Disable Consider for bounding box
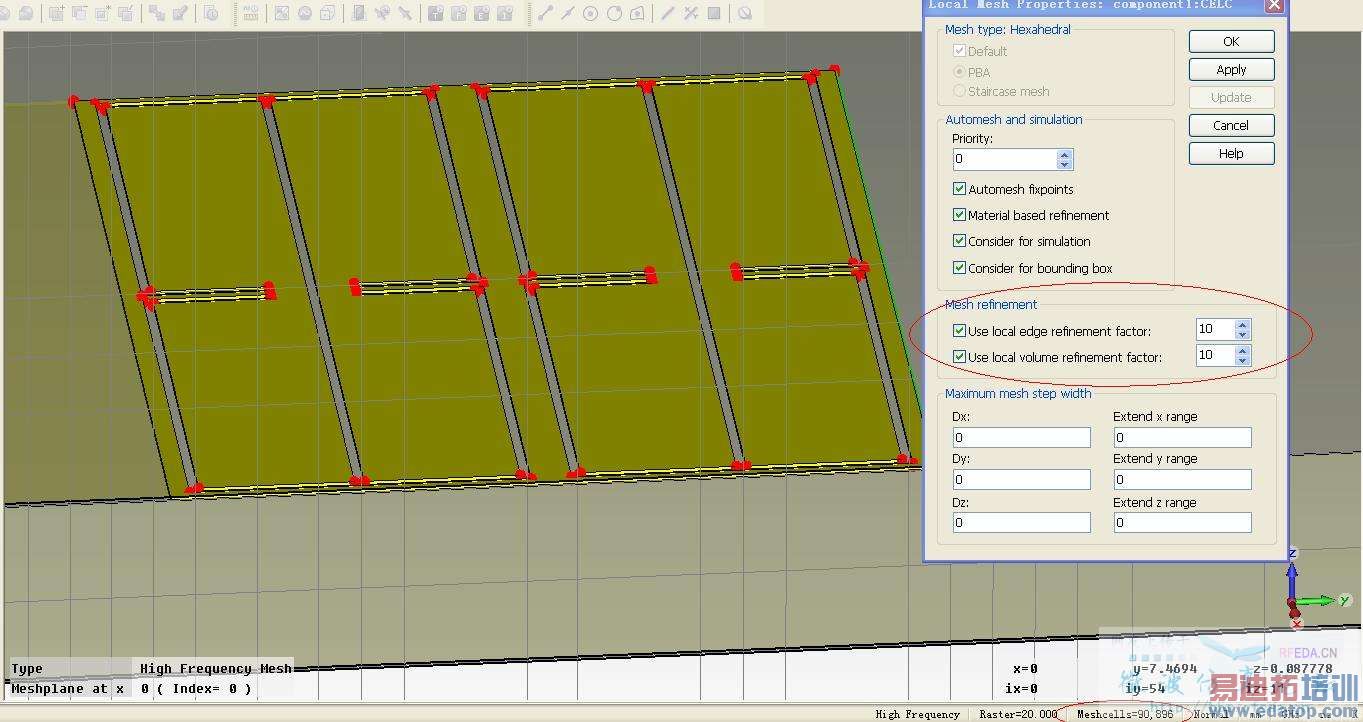Image resolution: width=1363 pixels, height=722 pixels. (959, 268)
